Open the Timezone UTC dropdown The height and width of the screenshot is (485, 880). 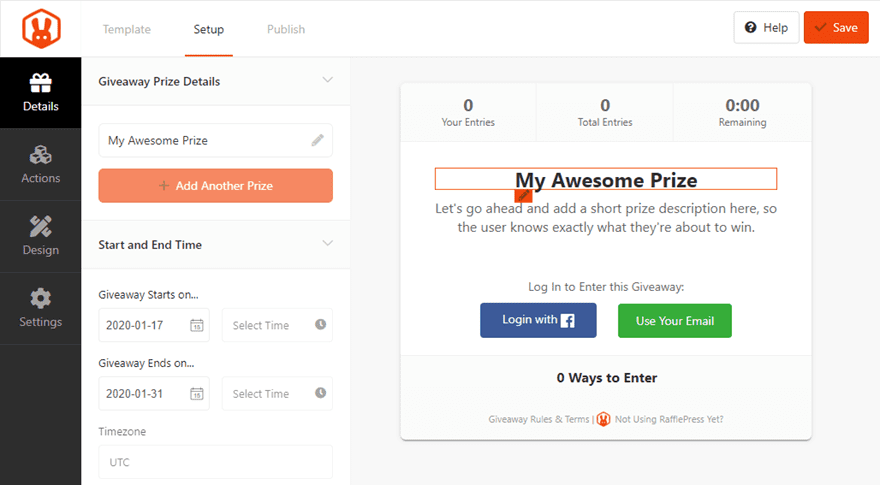(215, 462)
